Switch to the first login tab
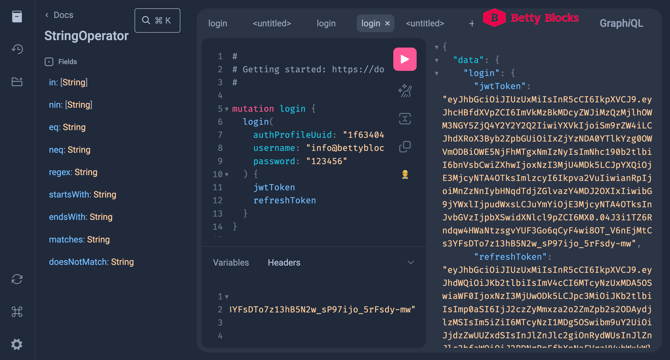This screenshot has width=670, height=360. click(217, 23)
